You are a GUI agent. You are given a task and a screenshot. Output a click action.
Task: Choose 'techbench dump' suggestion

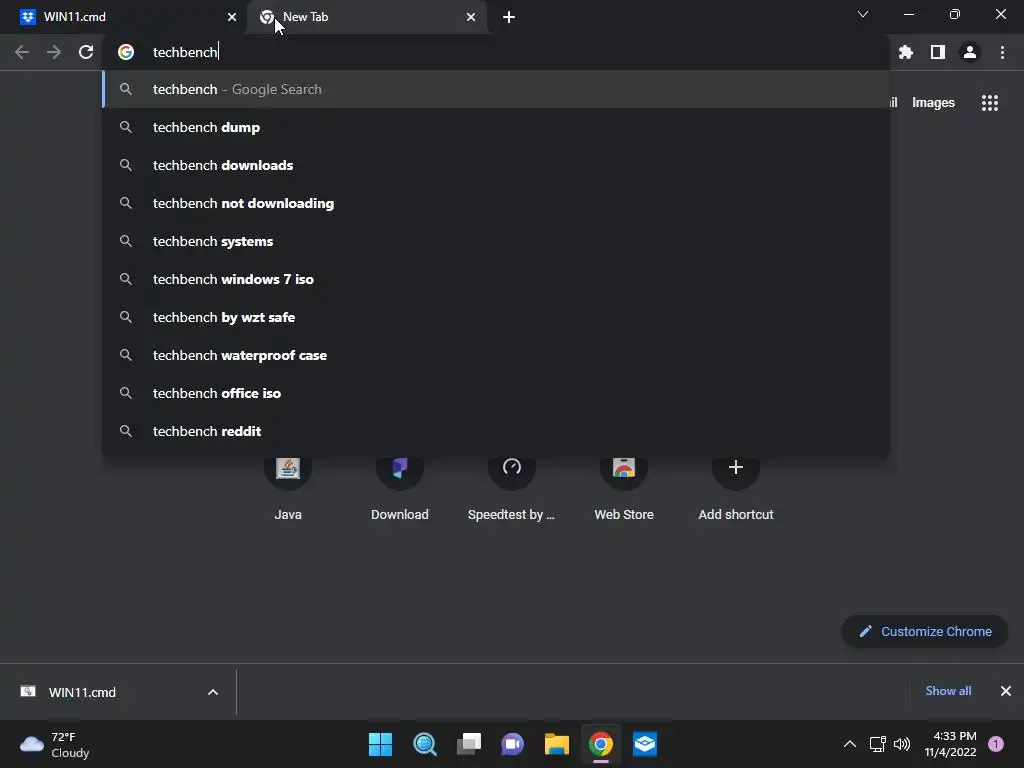[x=496, y=127]
